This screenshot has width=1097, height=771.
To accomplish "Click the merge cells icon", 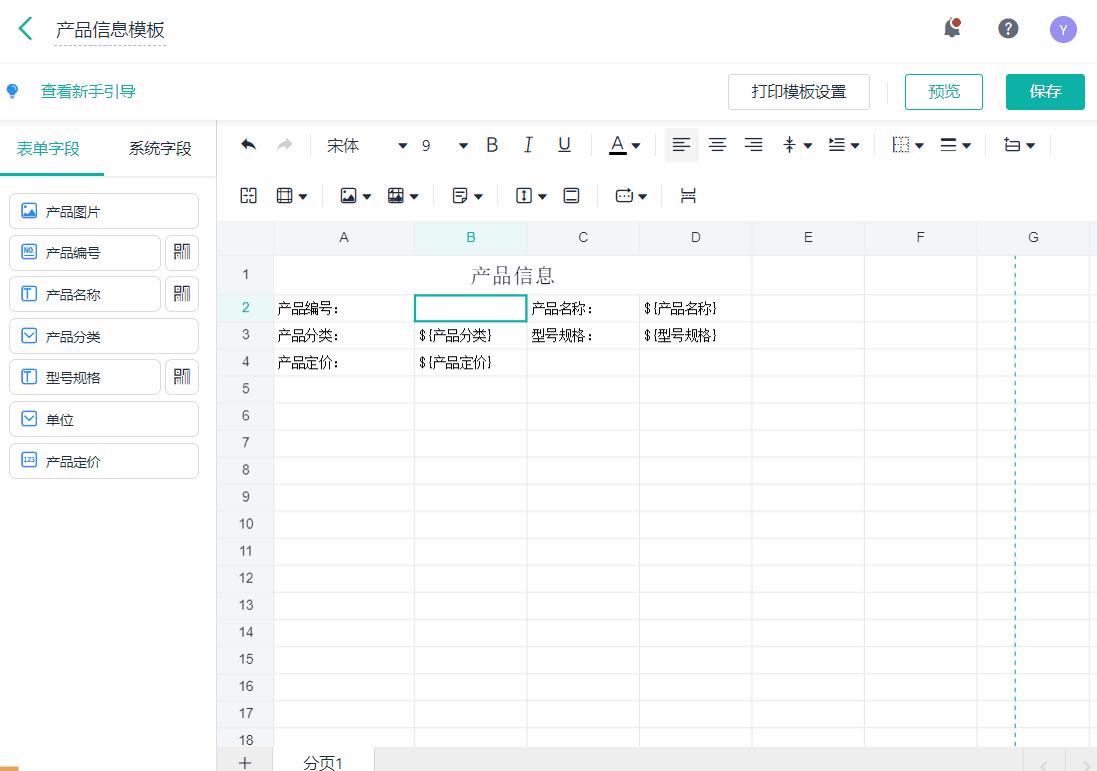I will point(248,195).
